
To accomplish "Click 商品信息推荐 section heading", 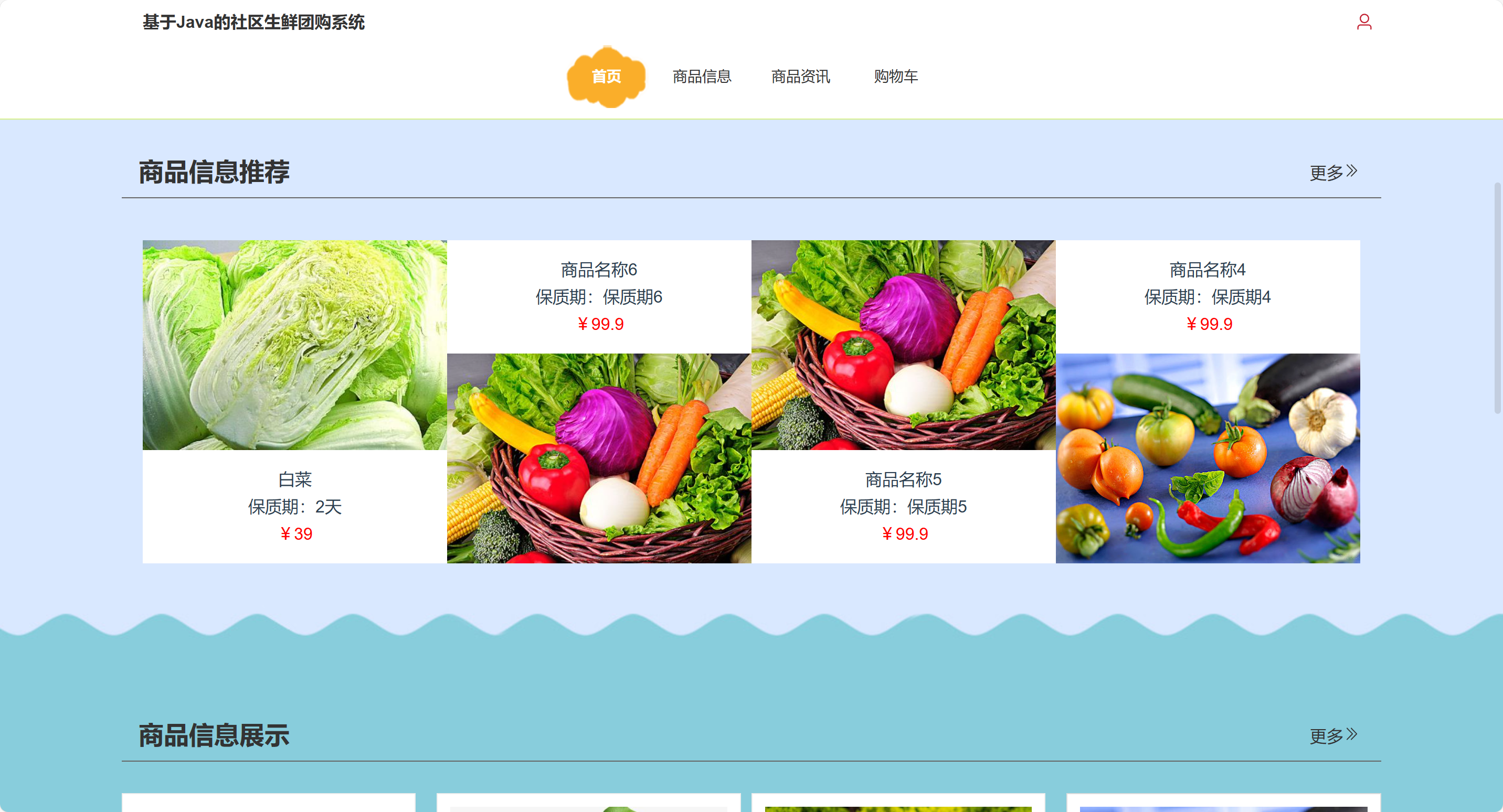I will tap(214, 172).
